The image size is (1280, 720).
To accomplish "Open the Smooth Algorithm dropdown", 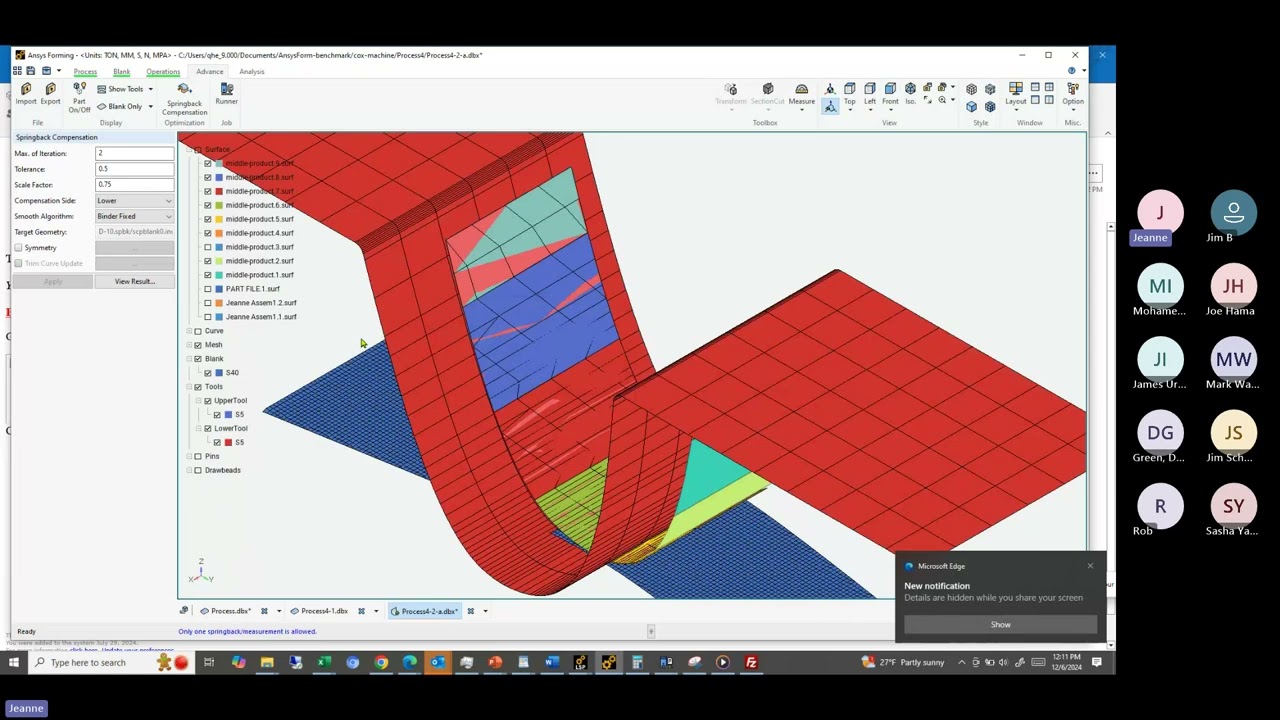I will point(134,216).
